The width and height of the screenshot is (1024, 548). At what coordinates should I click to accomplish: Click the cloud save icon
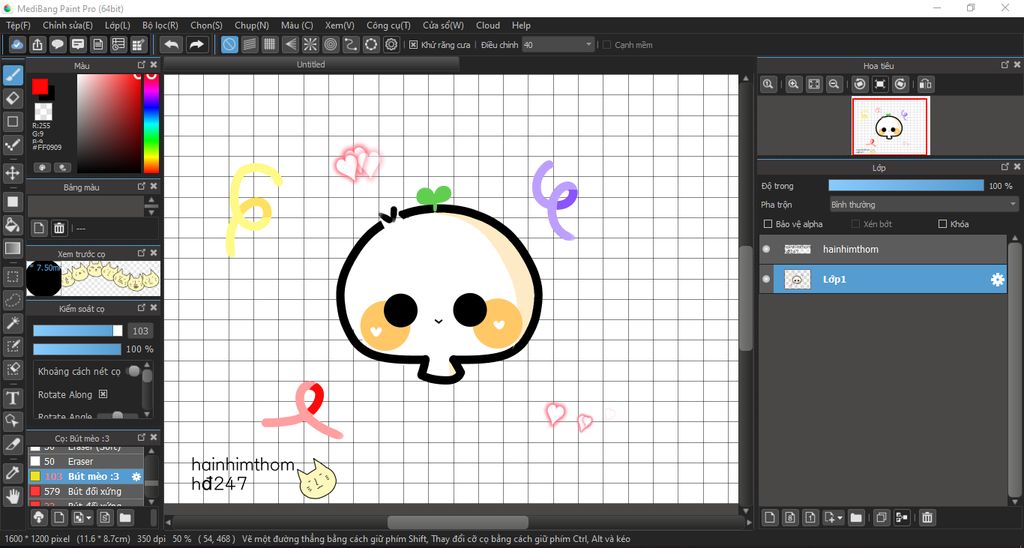pyautogui.click(x=17, y=44)
